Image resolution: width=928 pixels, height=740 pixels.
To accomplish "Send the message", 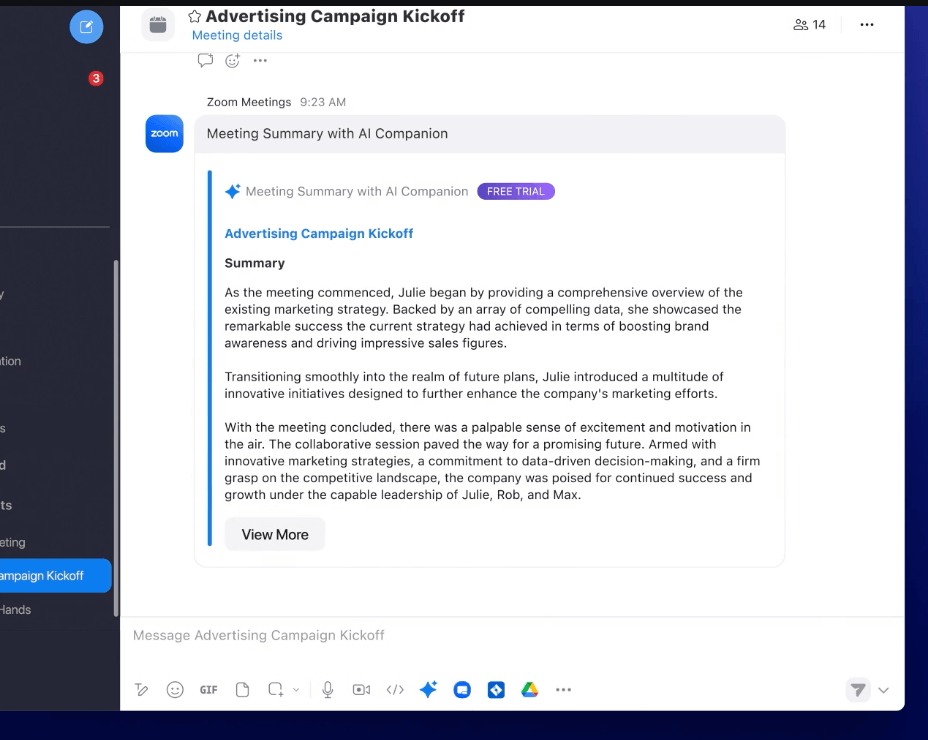I will click(858, 690).
